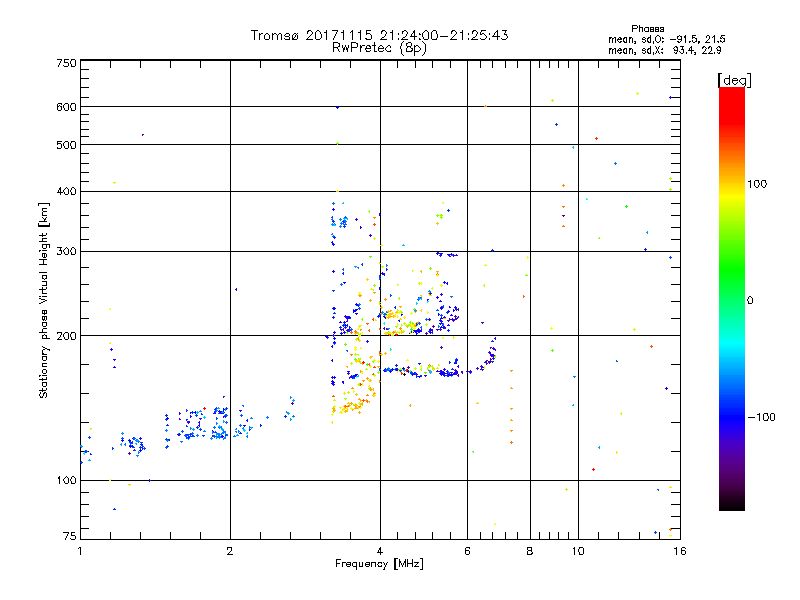Click the 'RwPretec (8p)' subtitle
Viewport: 800px width, 600px height.
click(379, 48)
